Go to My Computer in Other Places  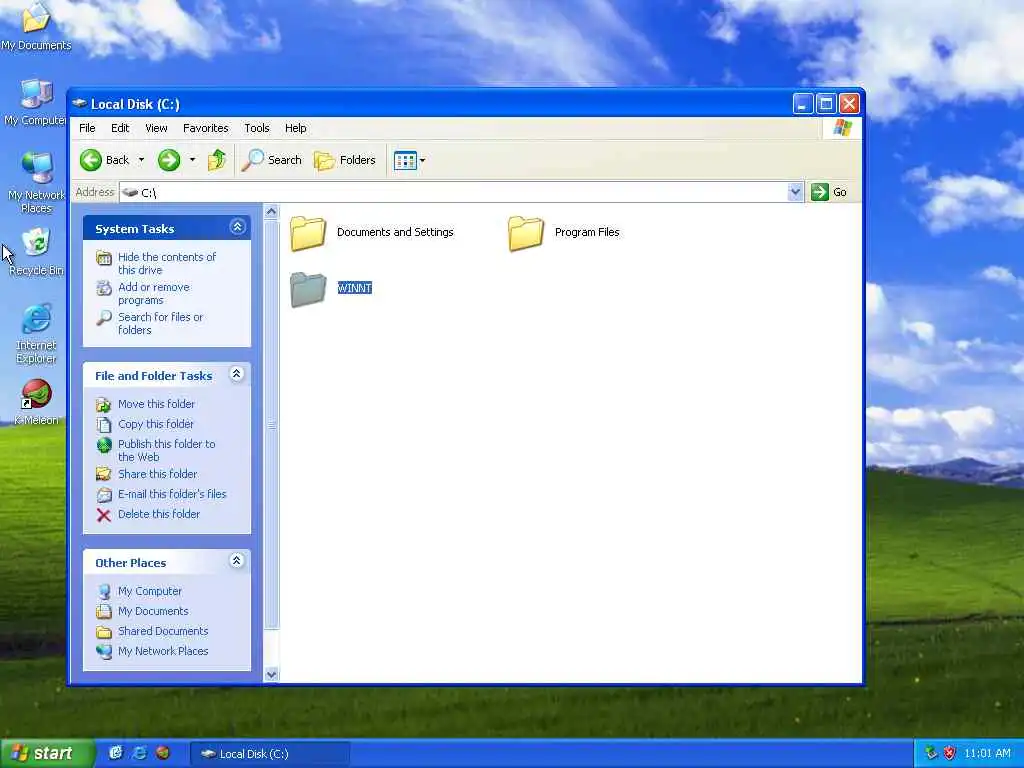[x=150, y=591]
